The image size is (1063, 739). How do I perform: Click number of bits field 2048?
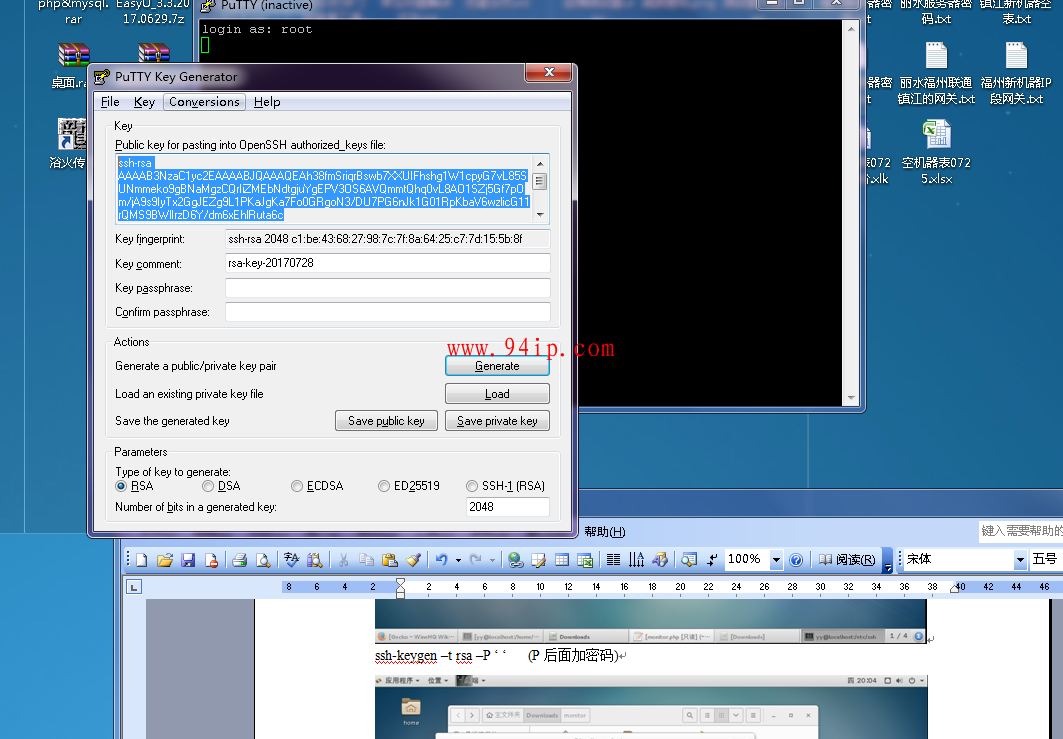pos(508,507)
